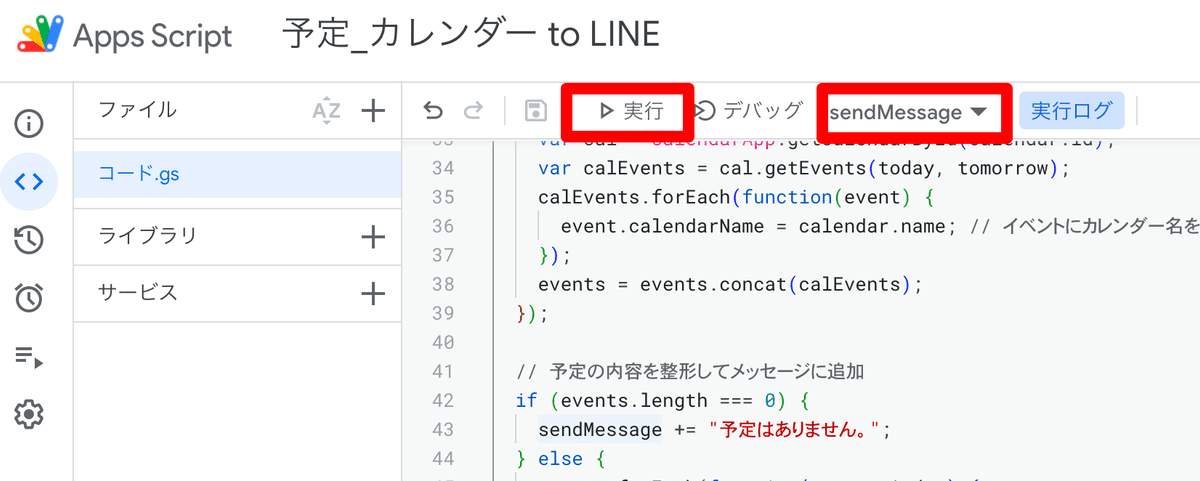Start debugging with デバッグ button
The width and height of the screenshot is (1200, 481).
(749, 111)
